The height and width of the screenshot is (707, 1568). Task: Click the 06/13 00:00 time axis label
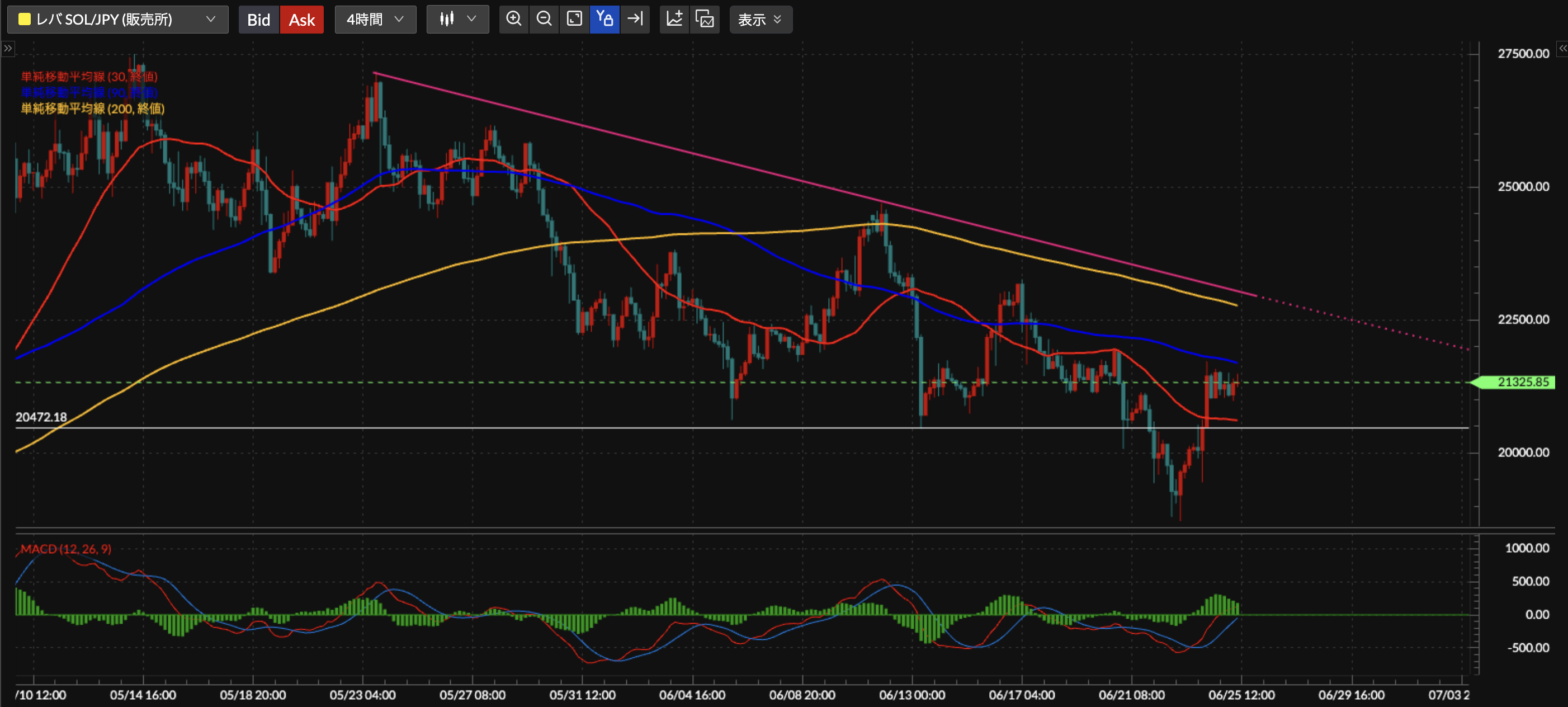pos(912,695)
